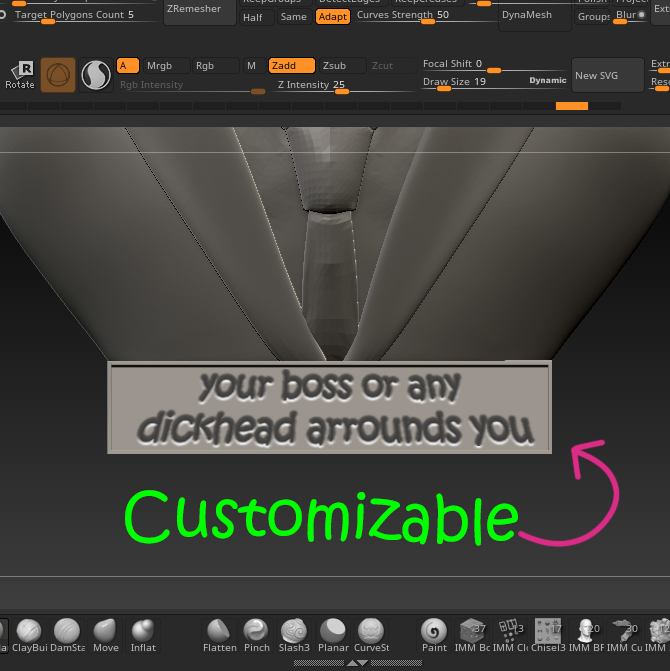Adjust the Focal Shift slider
This screenshot has width=670, height=671.
pyautogui.click(x=494, y=65)
